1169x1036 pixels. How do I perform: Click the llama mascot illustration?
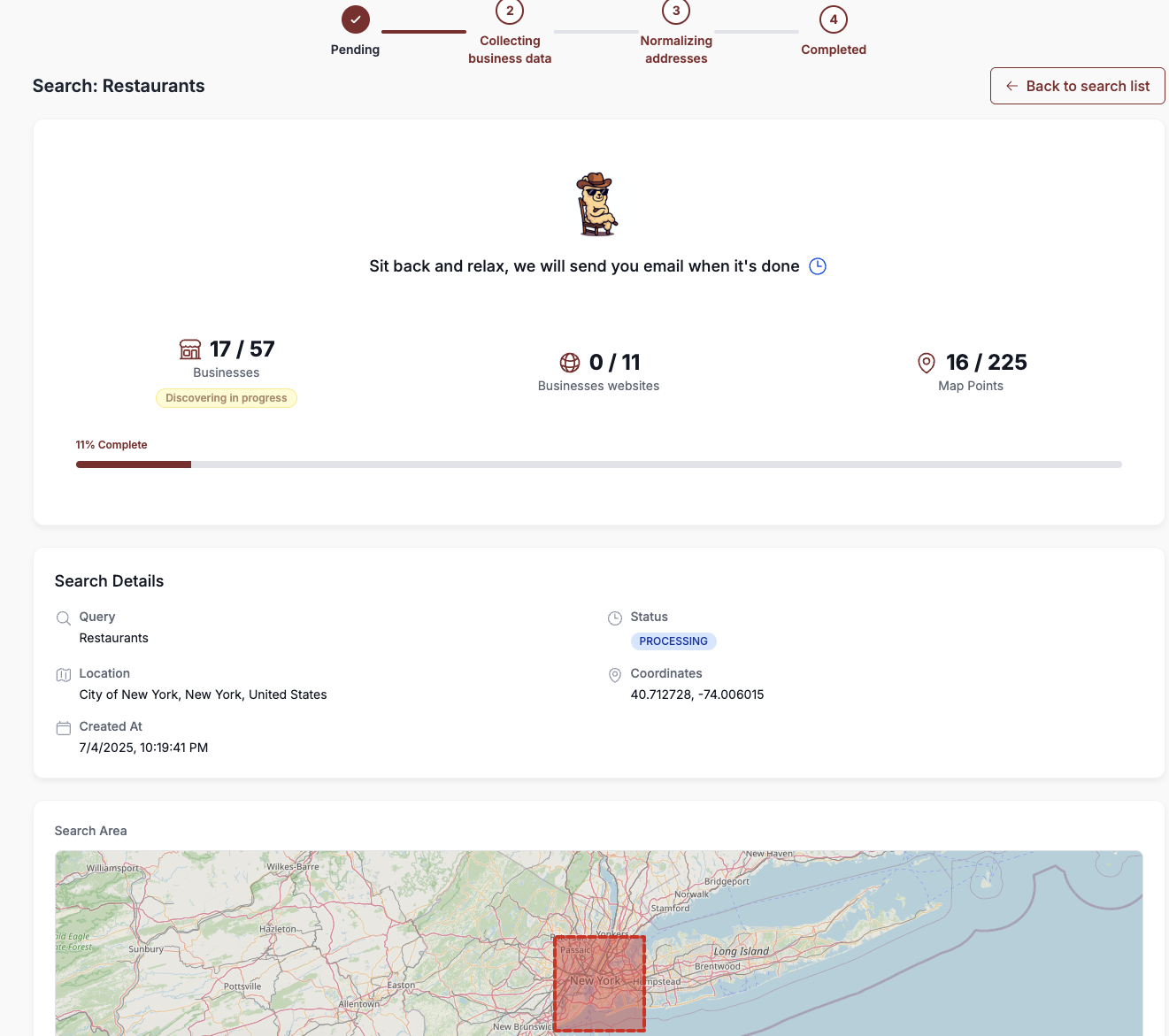[x=597, y=204]
